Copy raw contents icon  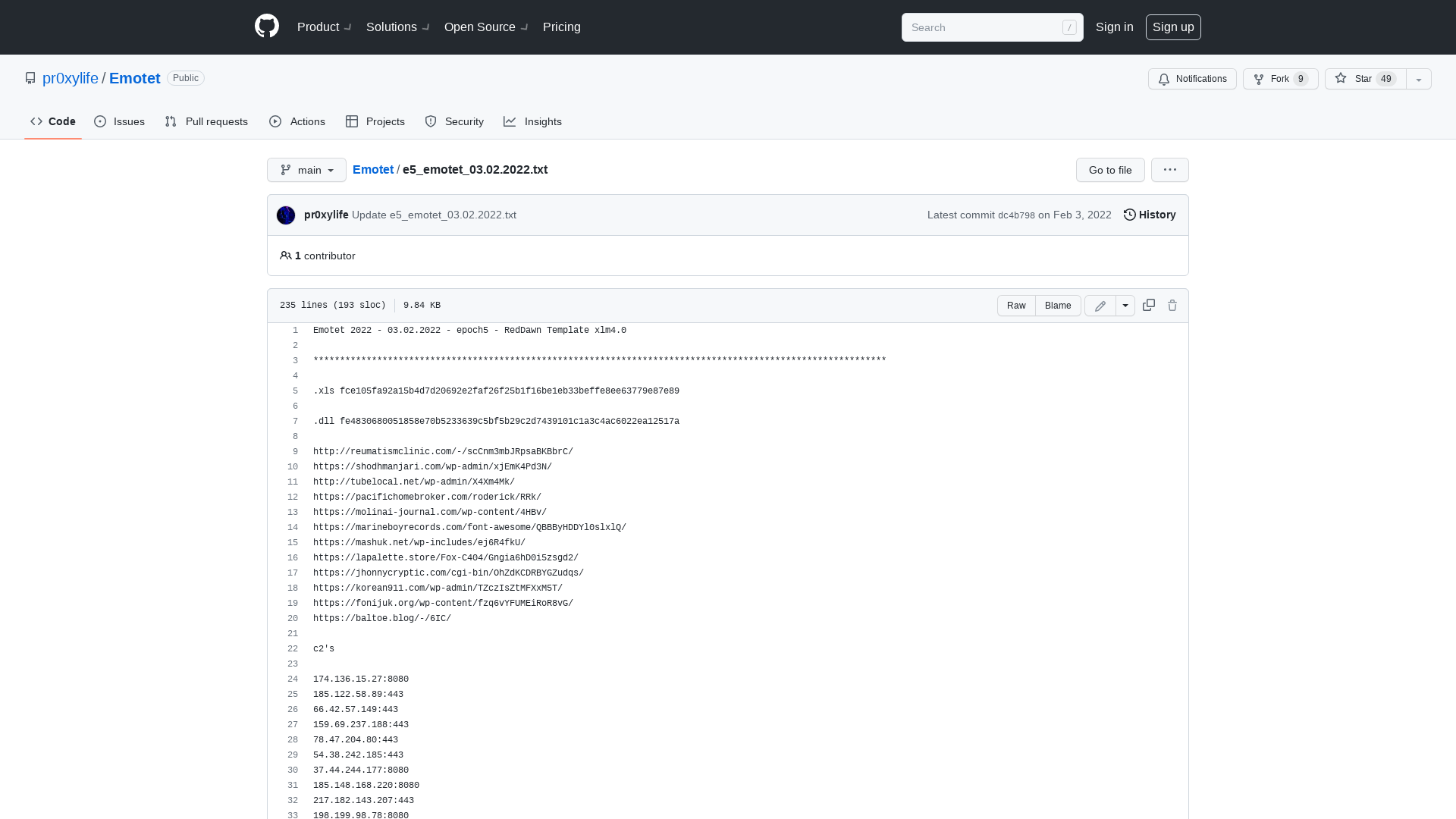click(1149, 305)
